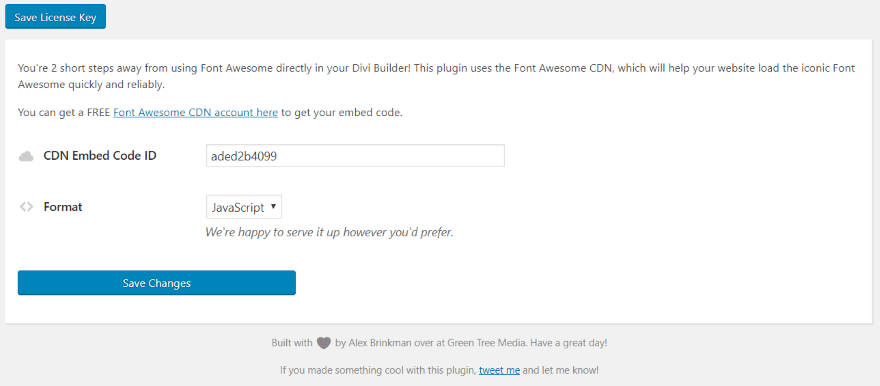Follow the tweet me link
Viewport: 880px width, 386px height.
point(499,371)
